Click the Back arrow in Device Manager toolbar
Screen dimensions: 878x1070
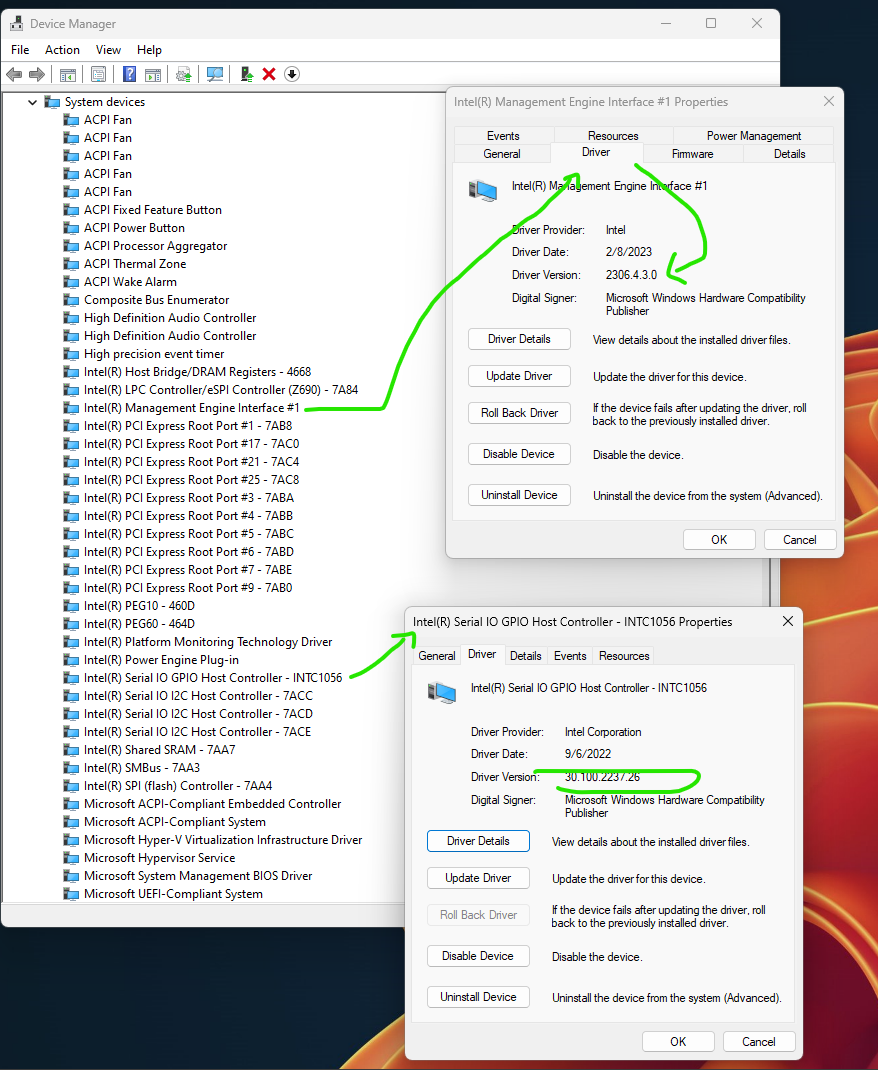14,74
